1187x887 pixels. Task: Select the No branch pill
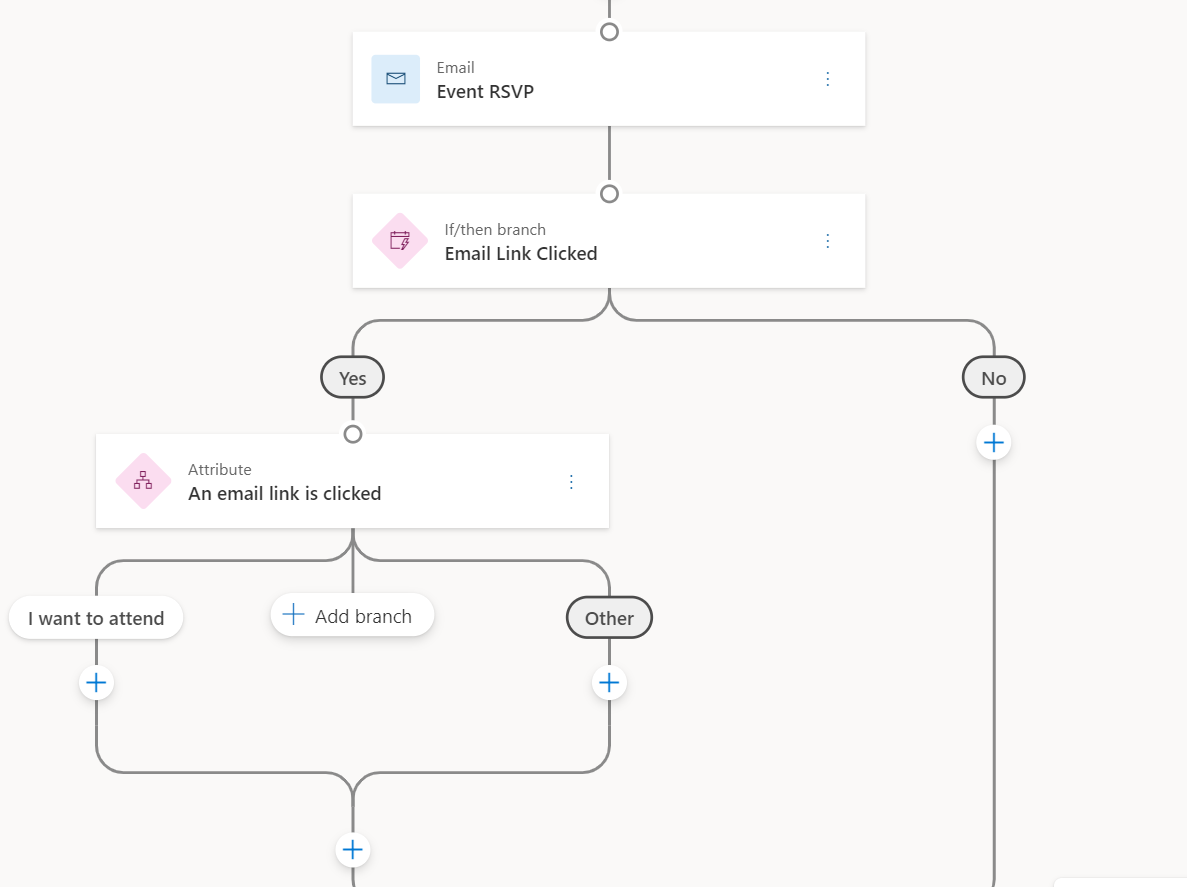(993, 377)
